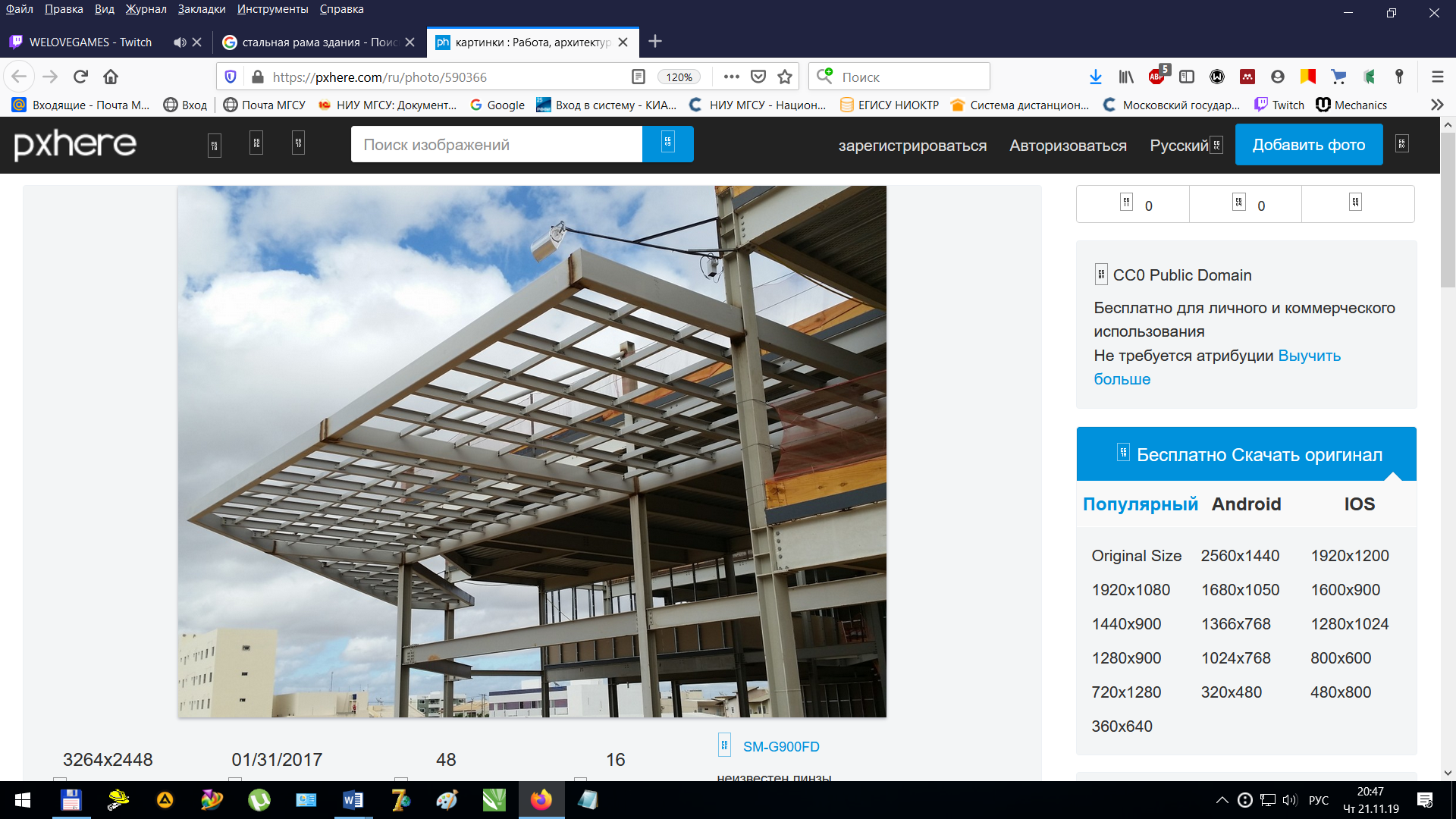Click the pxhere logo
This screenshot has height=819, width=1456.
[x=75, y=144]
